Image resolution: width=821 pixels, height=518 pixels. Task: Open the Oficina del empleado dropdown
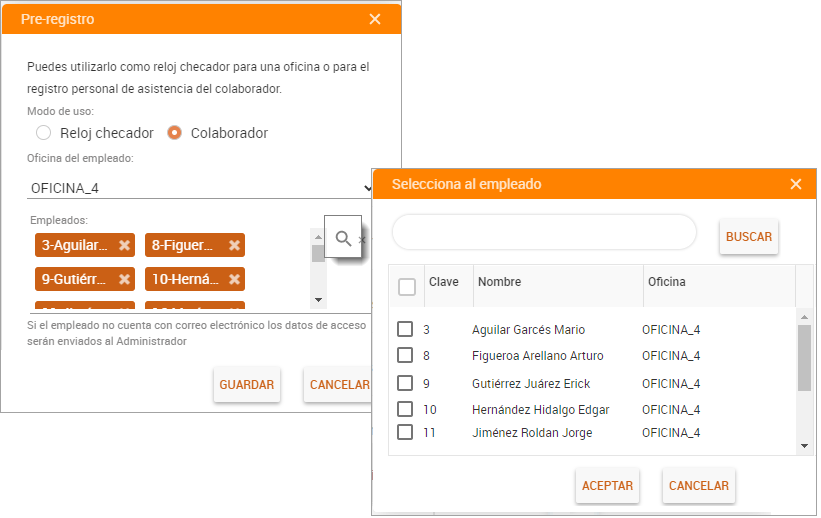click(200, 188)
